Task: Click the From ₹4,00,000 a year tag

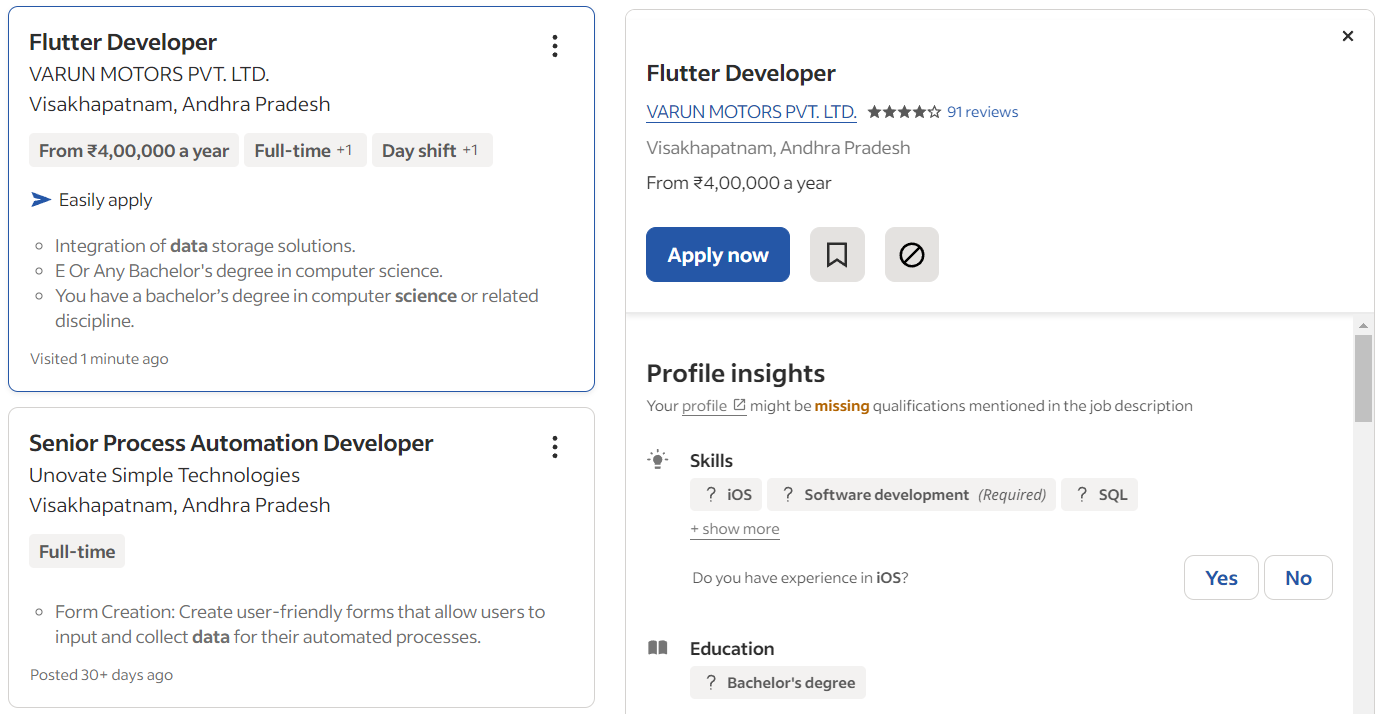Action: tap(134, 151)
